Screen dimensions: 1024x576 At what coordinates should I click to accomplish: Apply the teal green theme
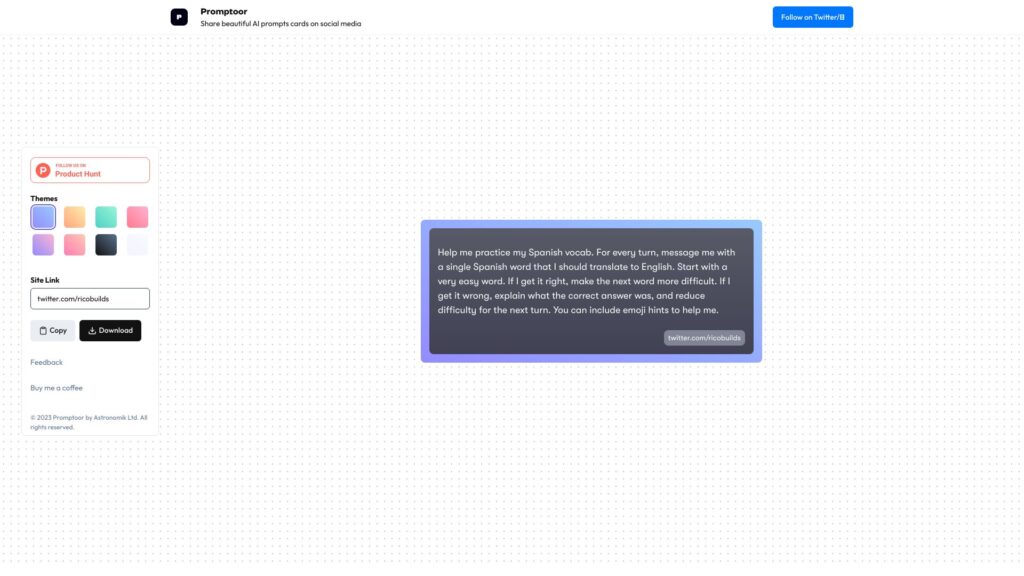pyautogui.click(x=106, y=217)
